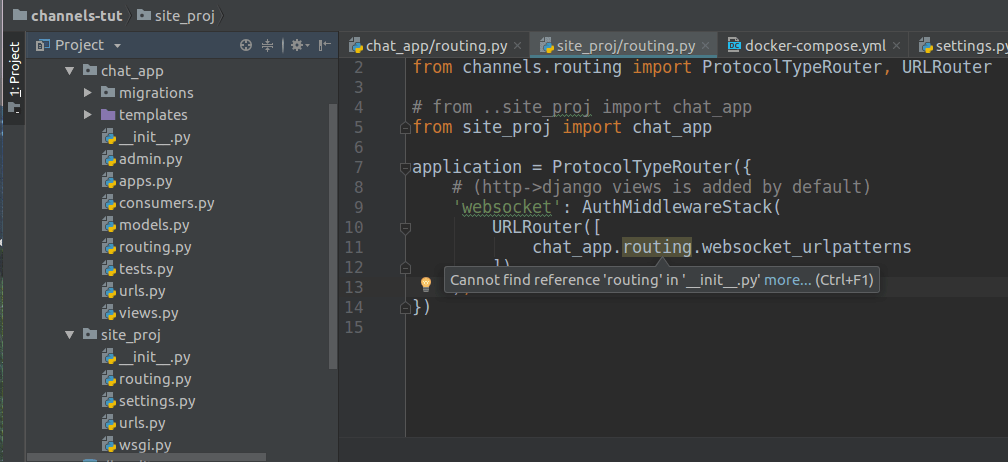
Task: Collapse the chat_app folder
Action: pyautogui.click(x=69, y=71)
